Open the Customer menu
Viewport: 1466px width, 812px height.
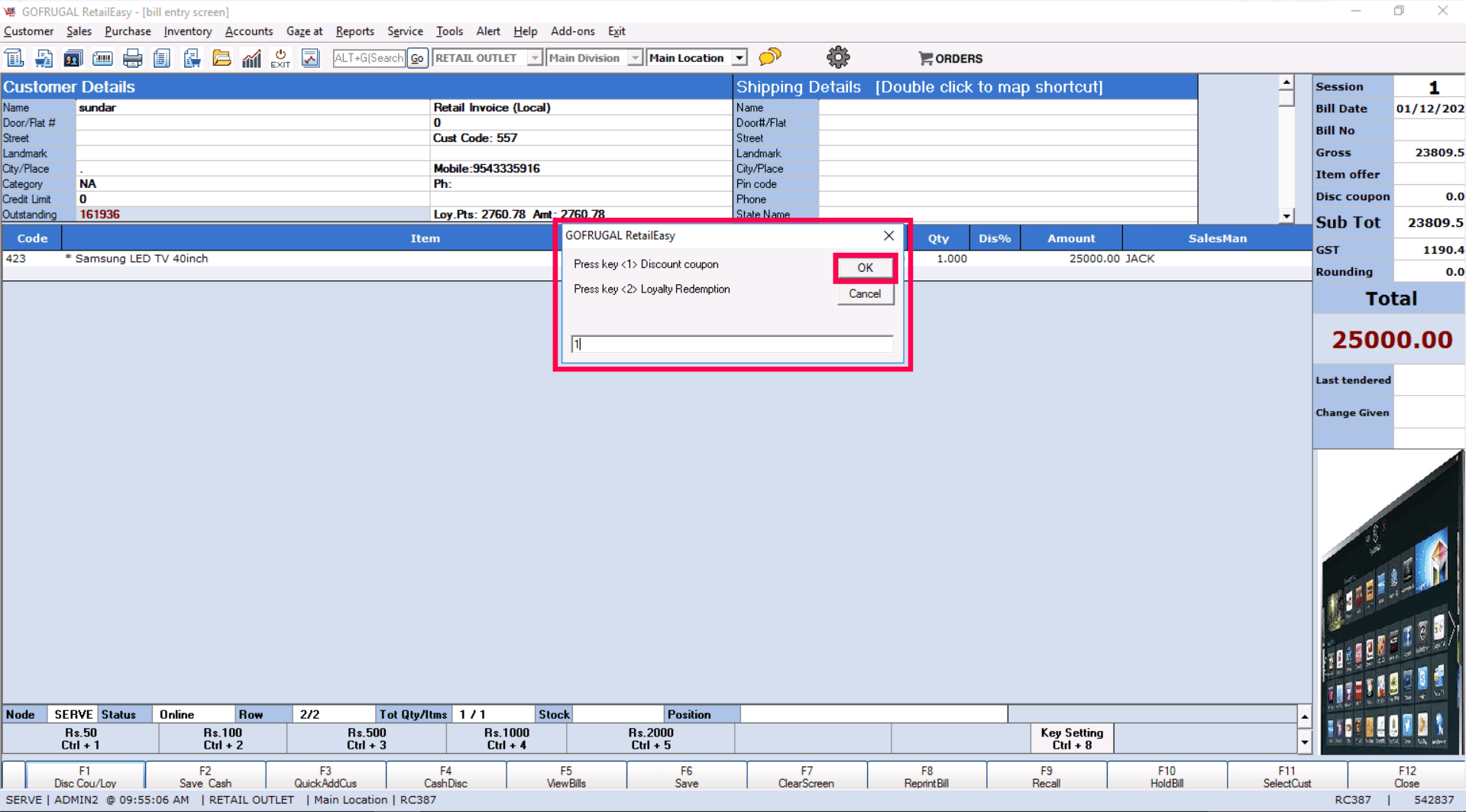pyautogui.click(x=28, y=31)
